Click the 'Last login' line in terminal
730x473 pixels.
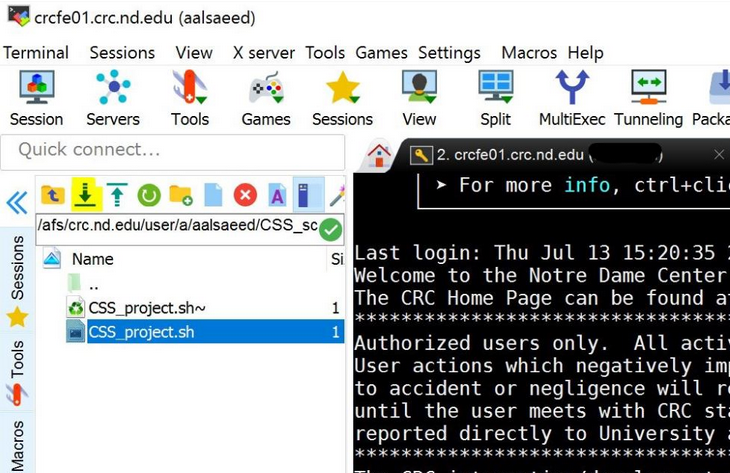[x=542, y=253]
